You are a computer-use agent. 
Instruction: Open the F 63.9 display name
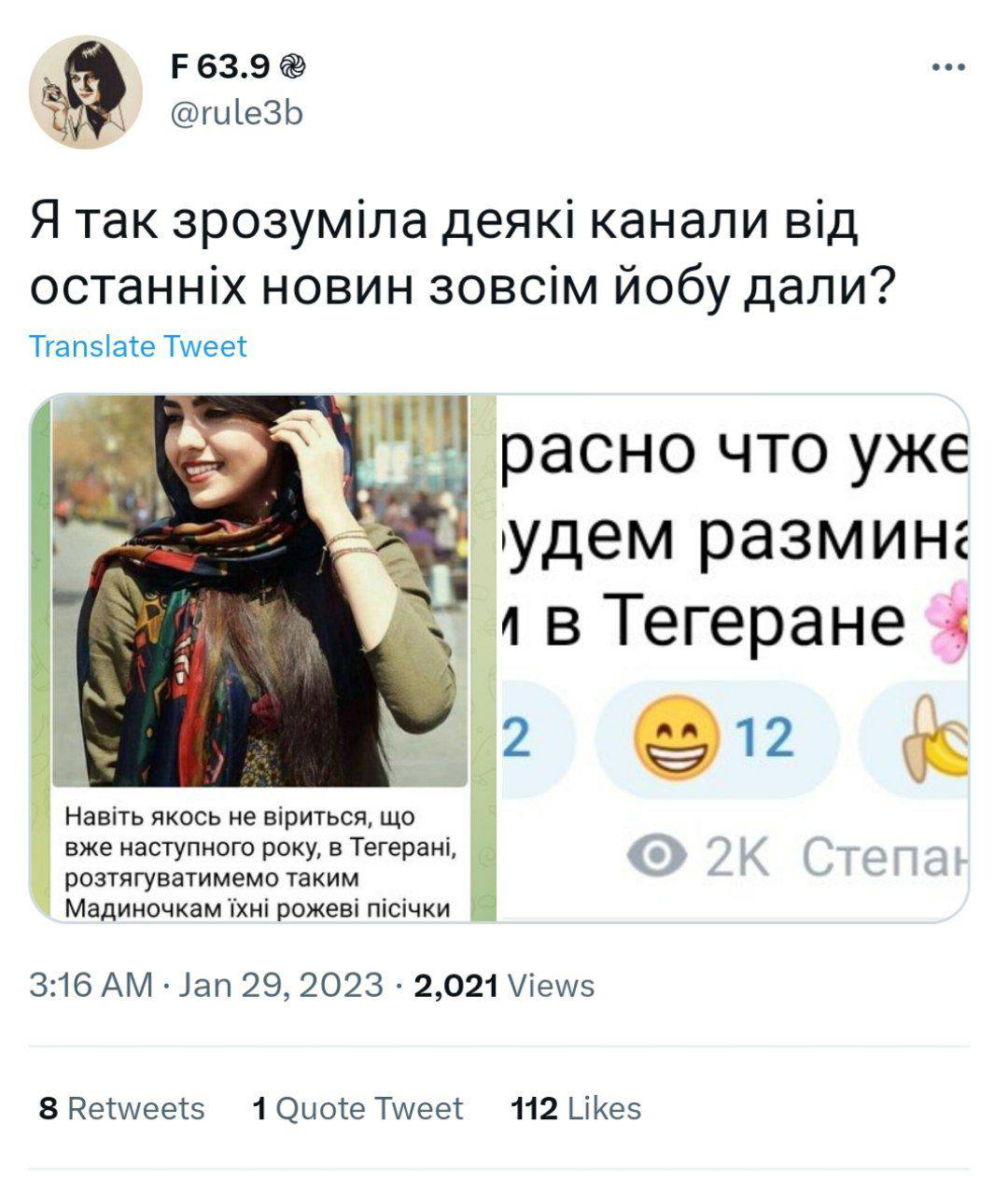(220, 67)
